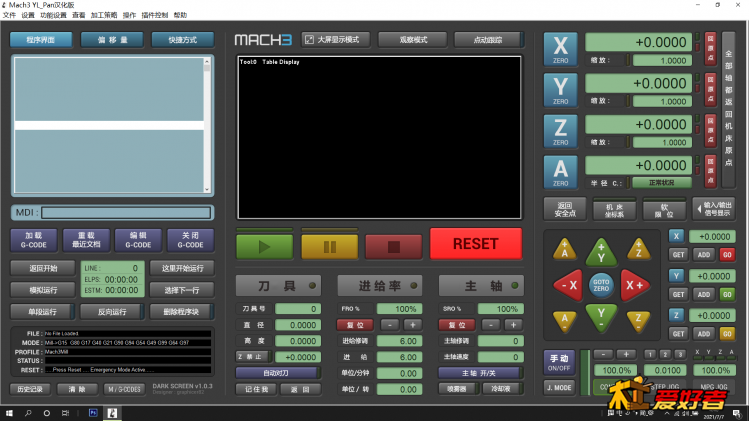Jog Z axis down with Z- arrow
Image resolution: width=749 pixels, height=421 pixels.
(638, 320)
